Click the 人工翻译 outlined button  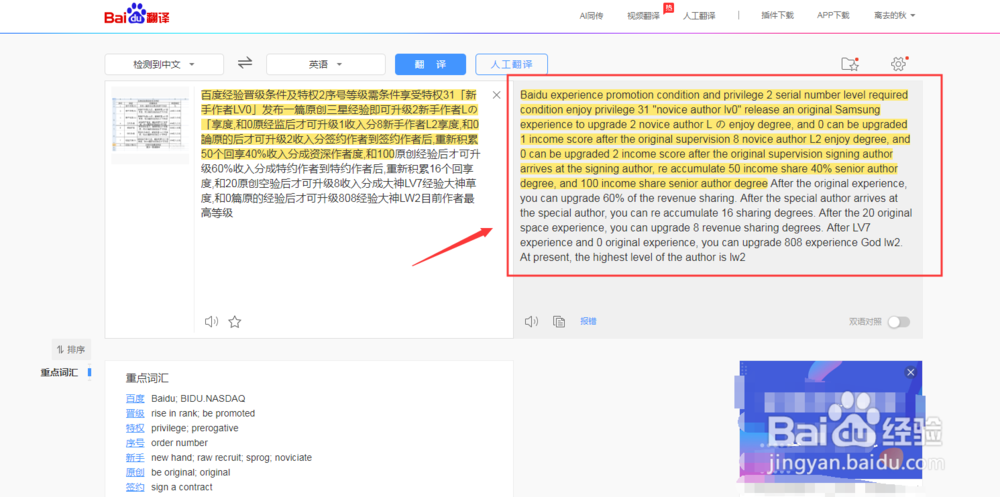511,64
